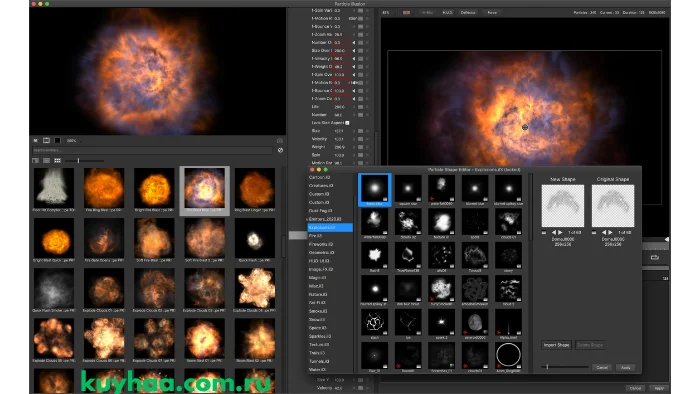This screenshot has height=394, width=700.
Task: Click the white left arrow in Number Over Life row
Action: coord(354,43)
